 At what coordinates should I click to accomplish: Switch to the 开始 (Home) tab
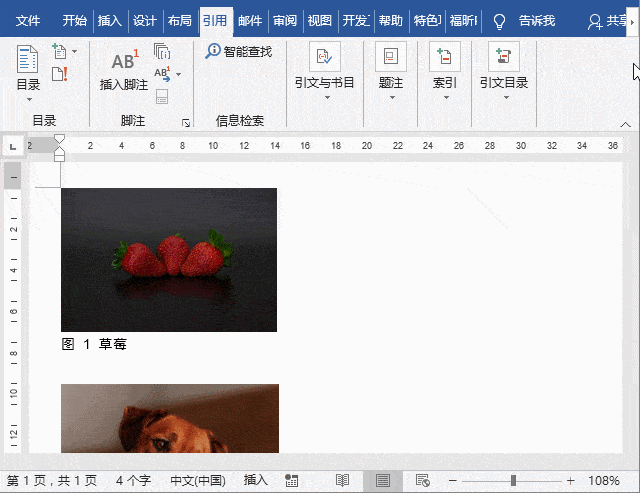click(74, 20)
